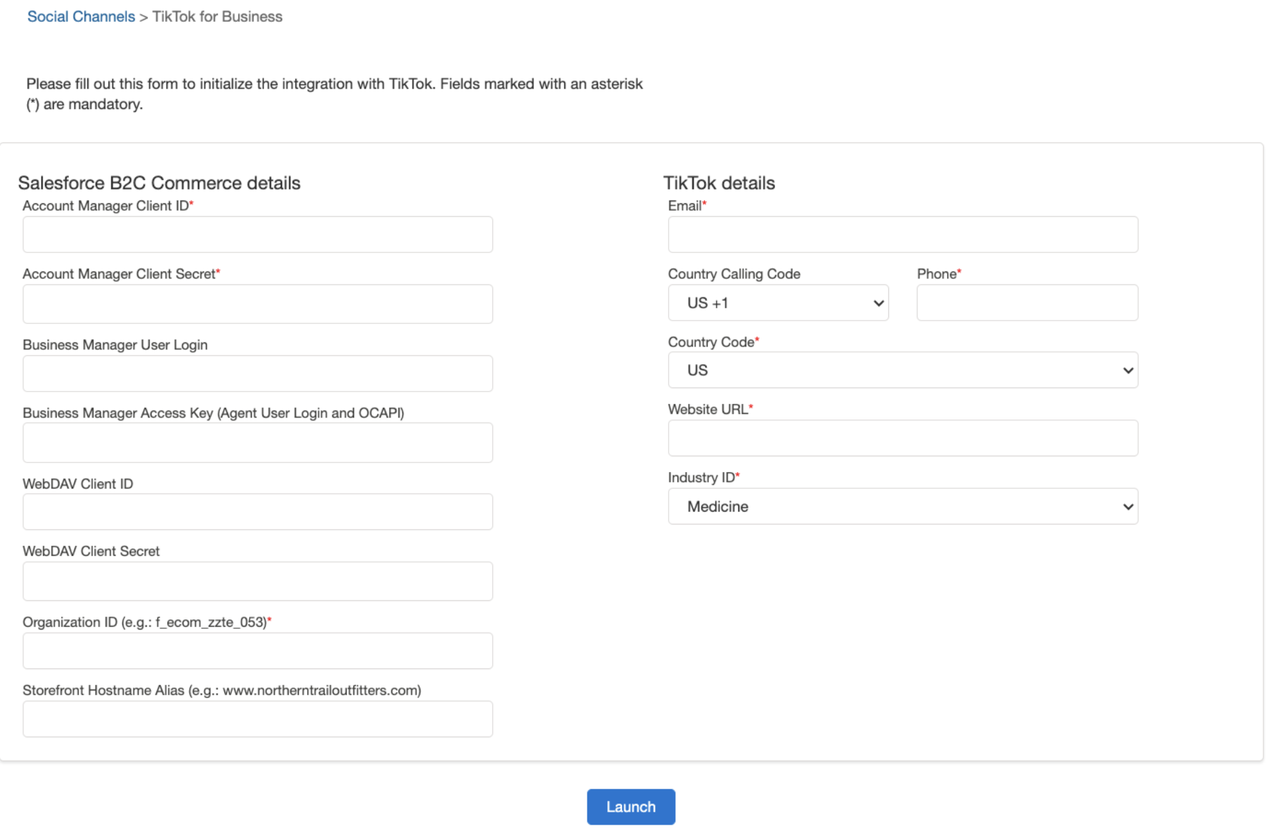Focus the Account Manager Client ID field
The width and height of the screenshot is (1280, 839).
(x=257, y=235)
